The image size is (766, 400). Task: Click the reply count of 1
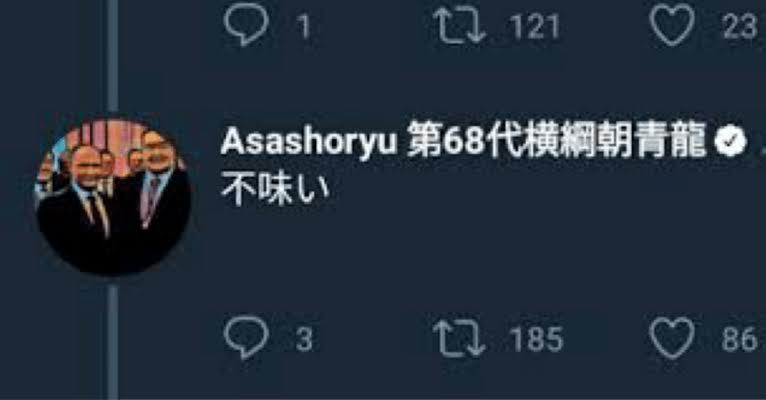304,26
